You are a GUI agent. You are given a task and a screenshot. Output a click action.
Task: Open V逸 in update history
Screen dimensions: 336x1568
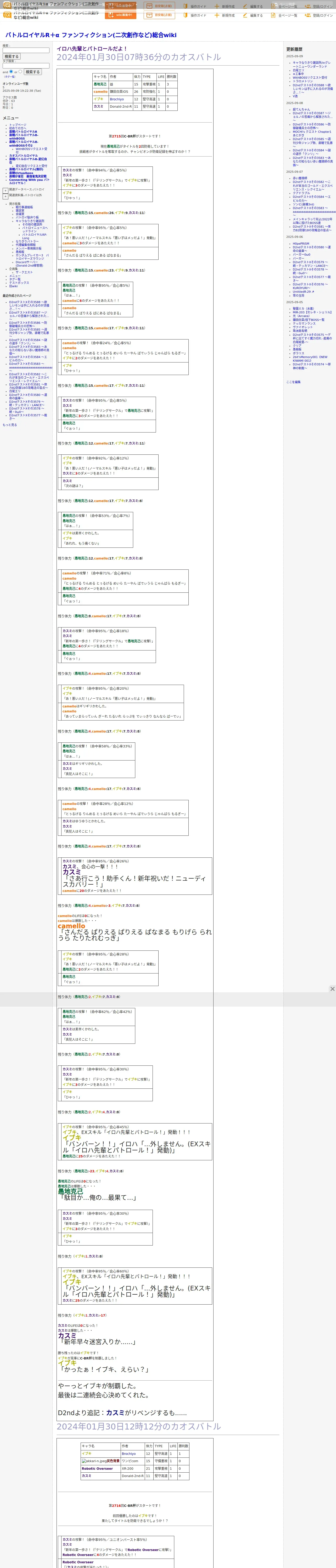tap(295, 96)
